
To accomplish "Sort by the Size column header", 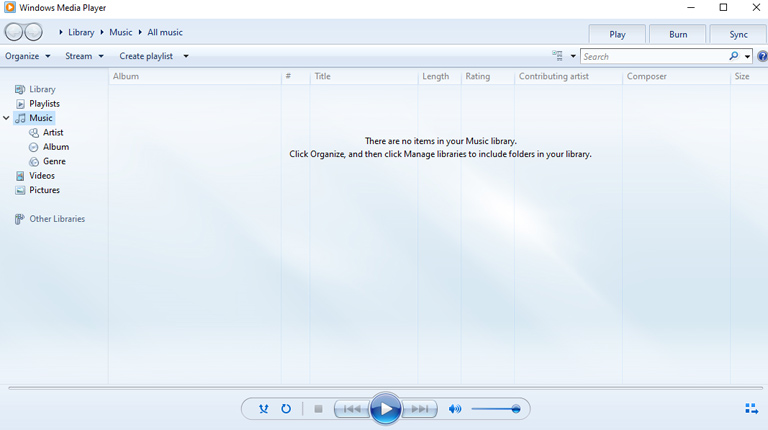I will tap(749, 76).
